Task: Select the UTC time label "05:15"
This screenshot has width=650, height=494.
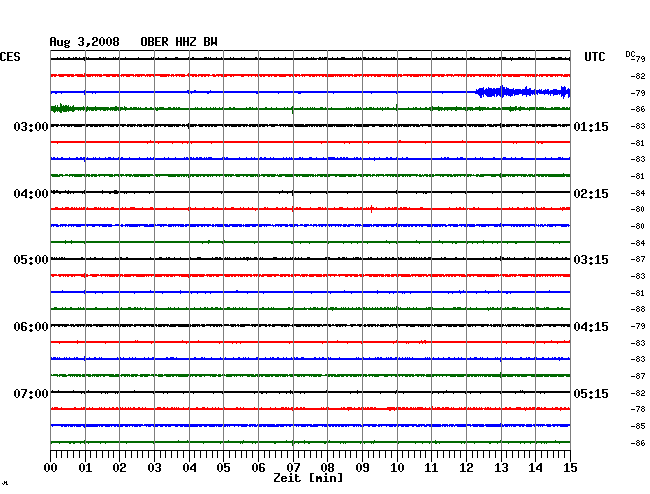Action: click(x=591, y=393)
